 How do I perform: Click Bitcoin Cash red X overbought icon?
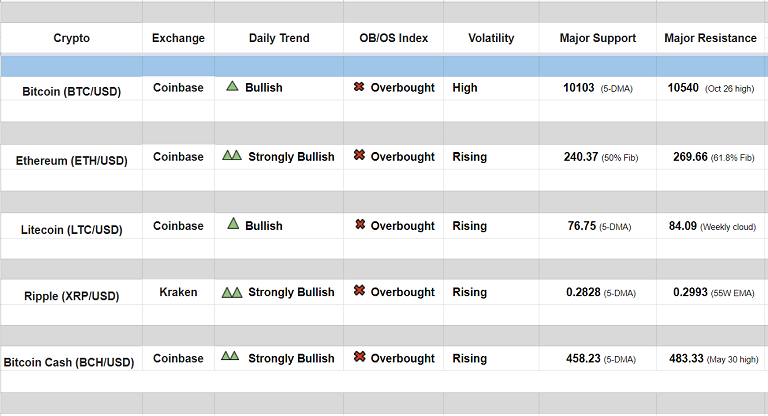[x=359, y=358]
